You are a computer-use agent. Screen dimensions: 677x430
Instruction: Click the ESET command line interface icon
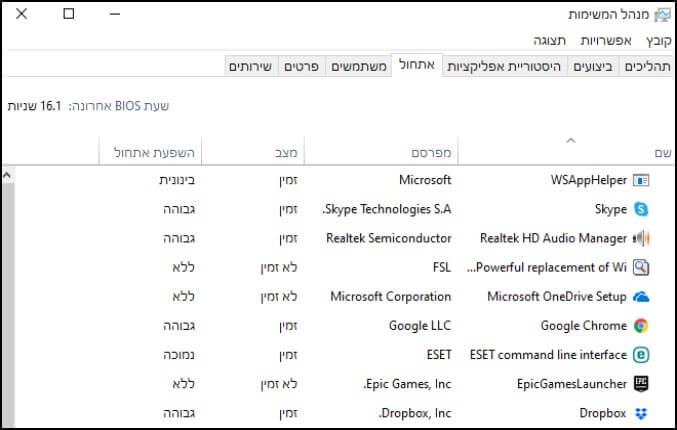click(x=641, y=355)
